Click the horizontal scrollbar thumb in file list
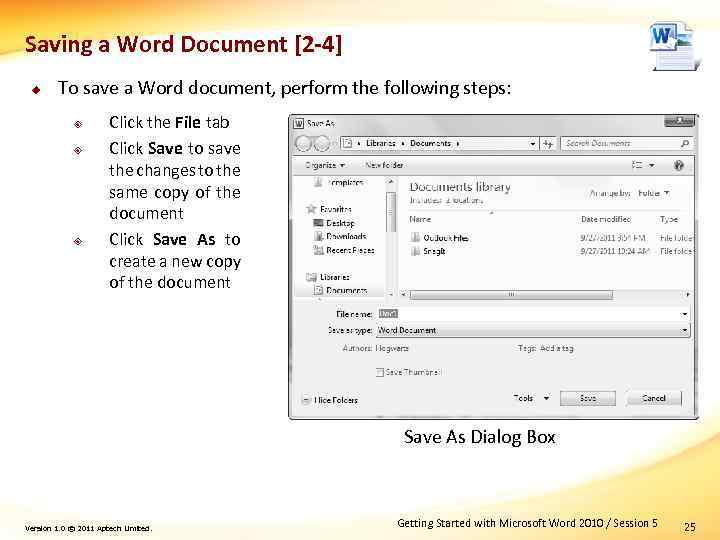The height and width of the screenshot is (540, 720). (511, 294)
